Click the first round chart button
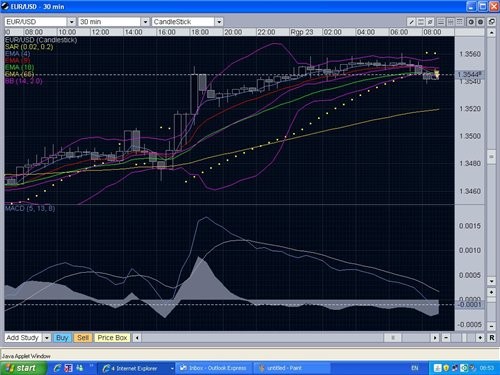This screenshot has height=375, width=500. 471,22
